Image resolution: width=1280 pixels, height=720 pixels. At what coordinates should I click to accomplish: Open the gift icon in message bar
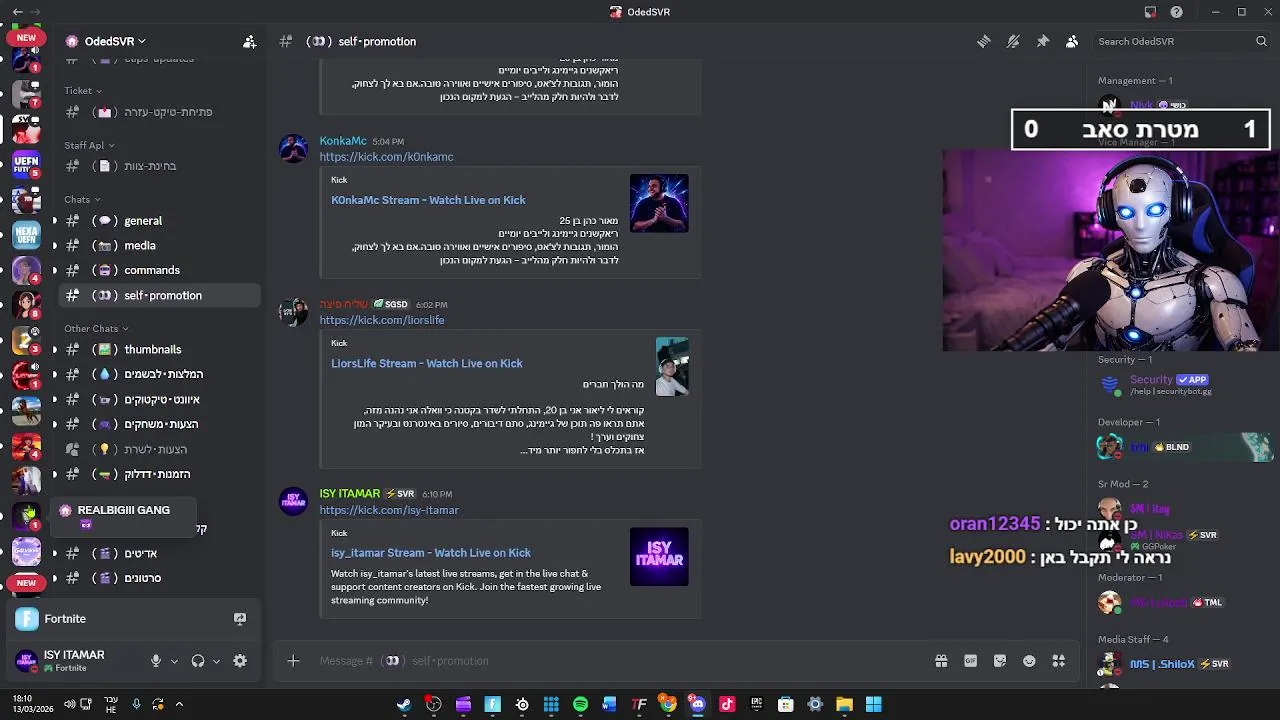(x=941, y=661)
